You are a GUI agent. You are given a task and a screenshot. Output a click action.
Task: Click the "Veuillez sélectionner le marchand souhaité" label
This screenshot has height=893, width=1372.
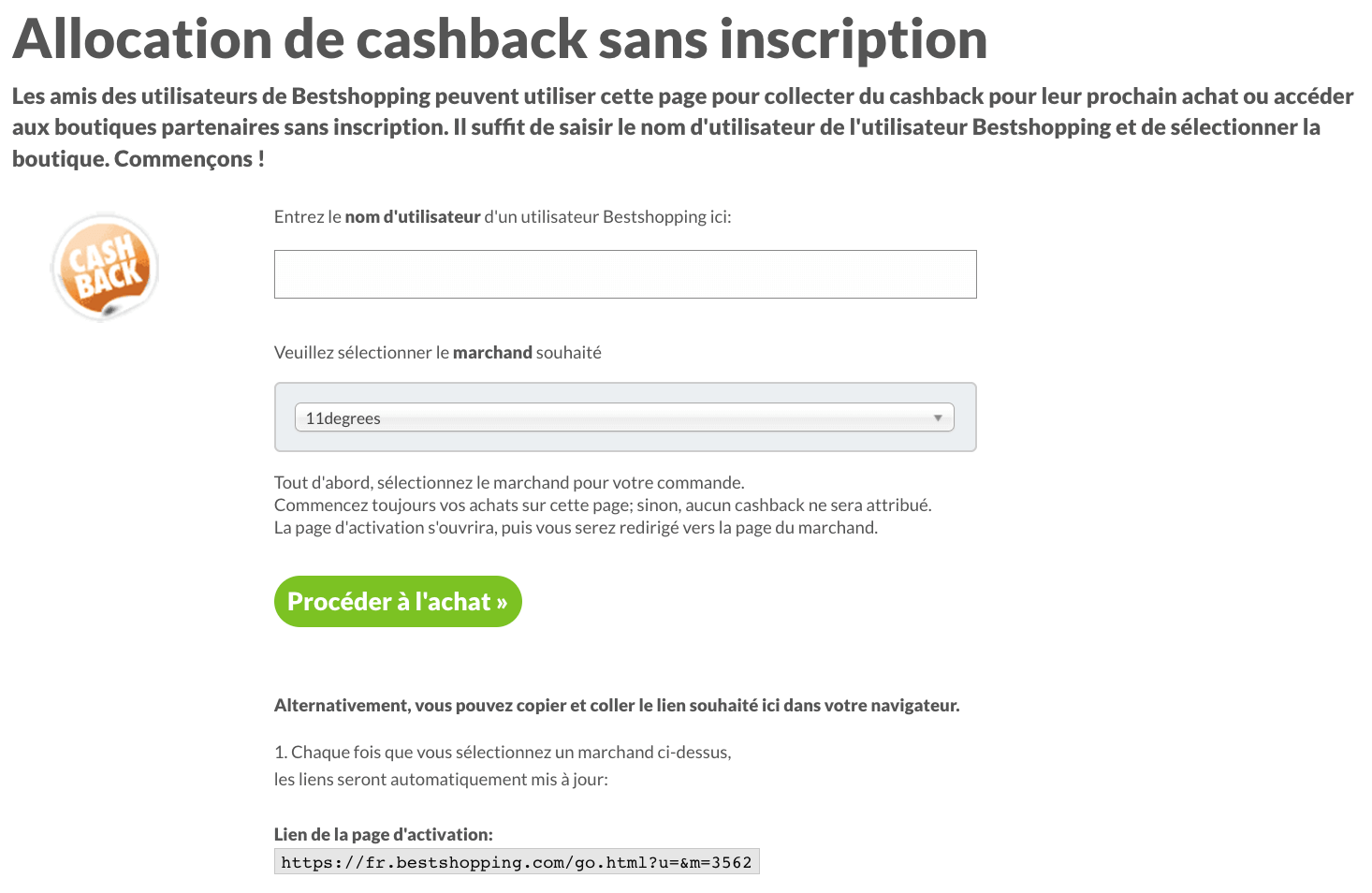click(x=437, y=353)
